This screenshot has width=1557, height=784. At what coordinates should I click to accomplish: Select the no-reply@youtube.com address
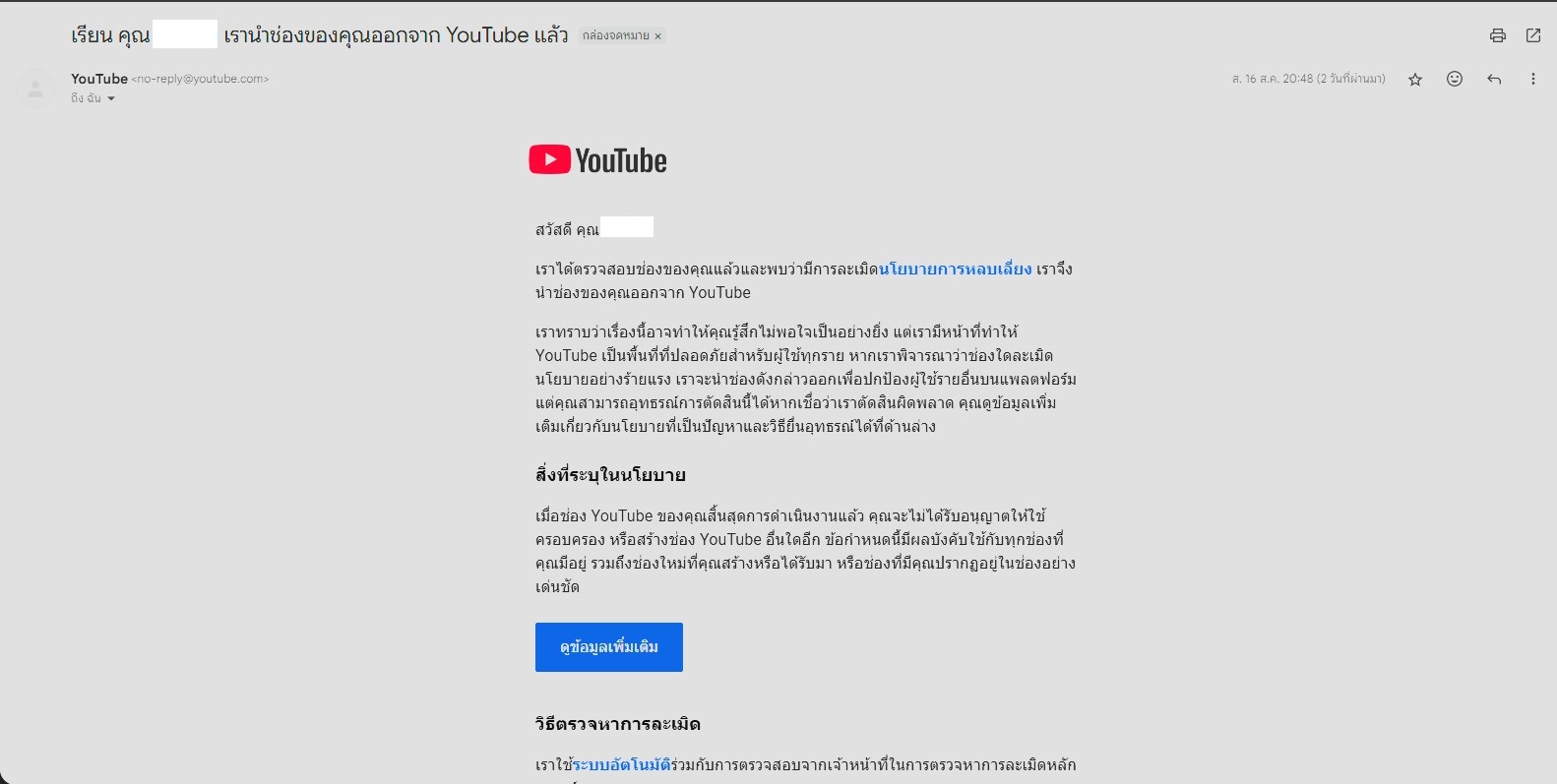201,79
